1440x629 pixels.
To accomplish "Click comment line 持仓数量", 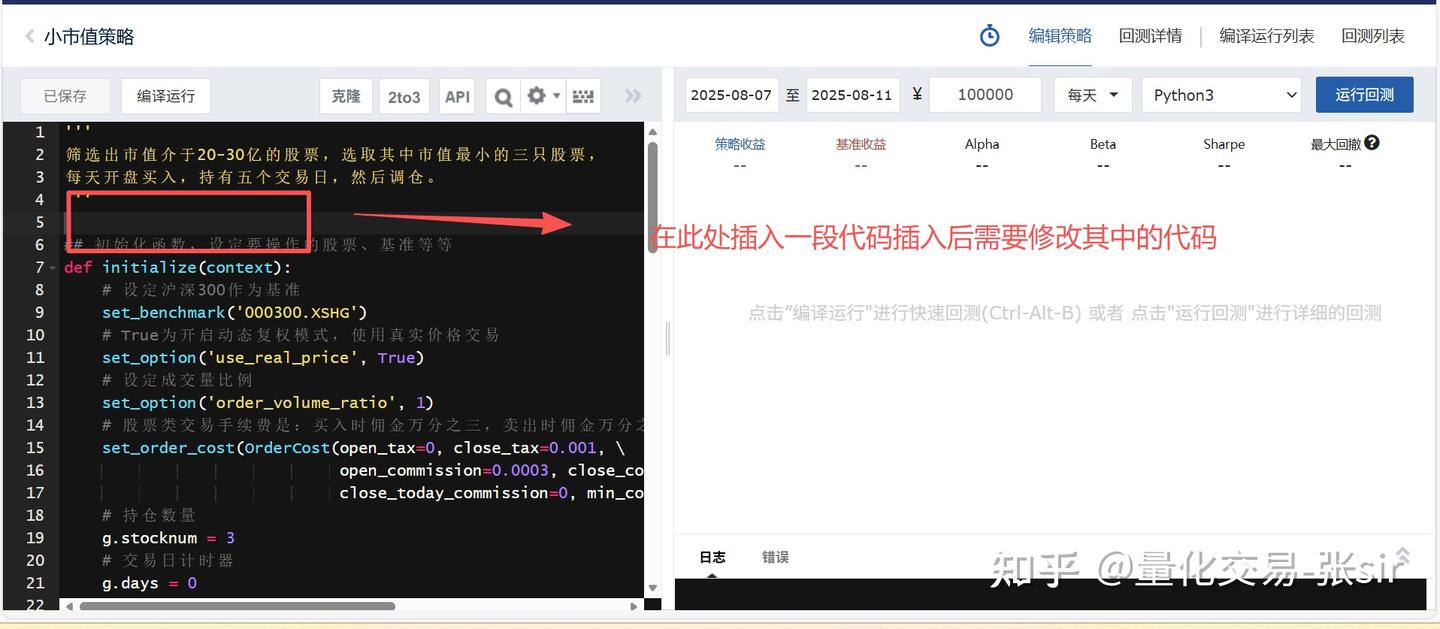I will click(x=148, y=515).
